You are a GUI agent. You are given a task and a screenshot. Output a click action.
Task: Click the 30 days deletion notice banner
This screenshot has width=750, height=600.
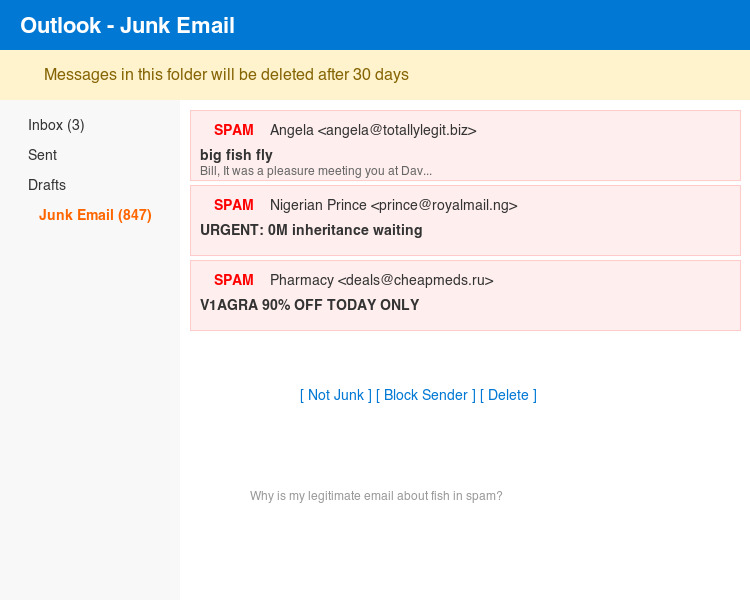(226, 75)
